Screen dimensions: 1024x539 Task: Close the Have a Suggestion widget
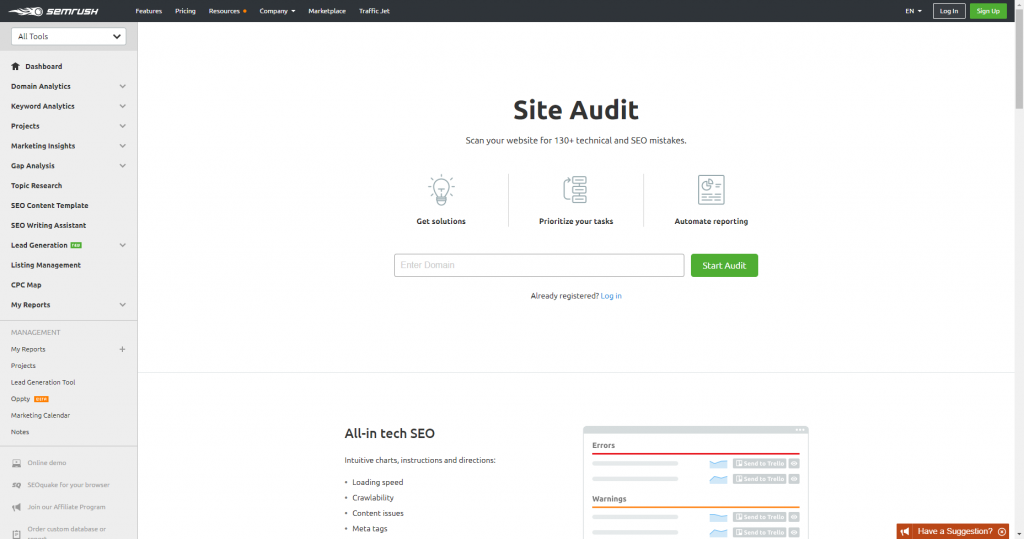tap(1002, 531)
